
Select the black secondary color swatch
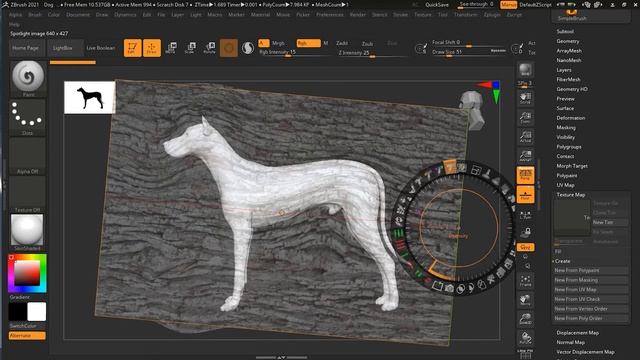click(x=18, y=312)
